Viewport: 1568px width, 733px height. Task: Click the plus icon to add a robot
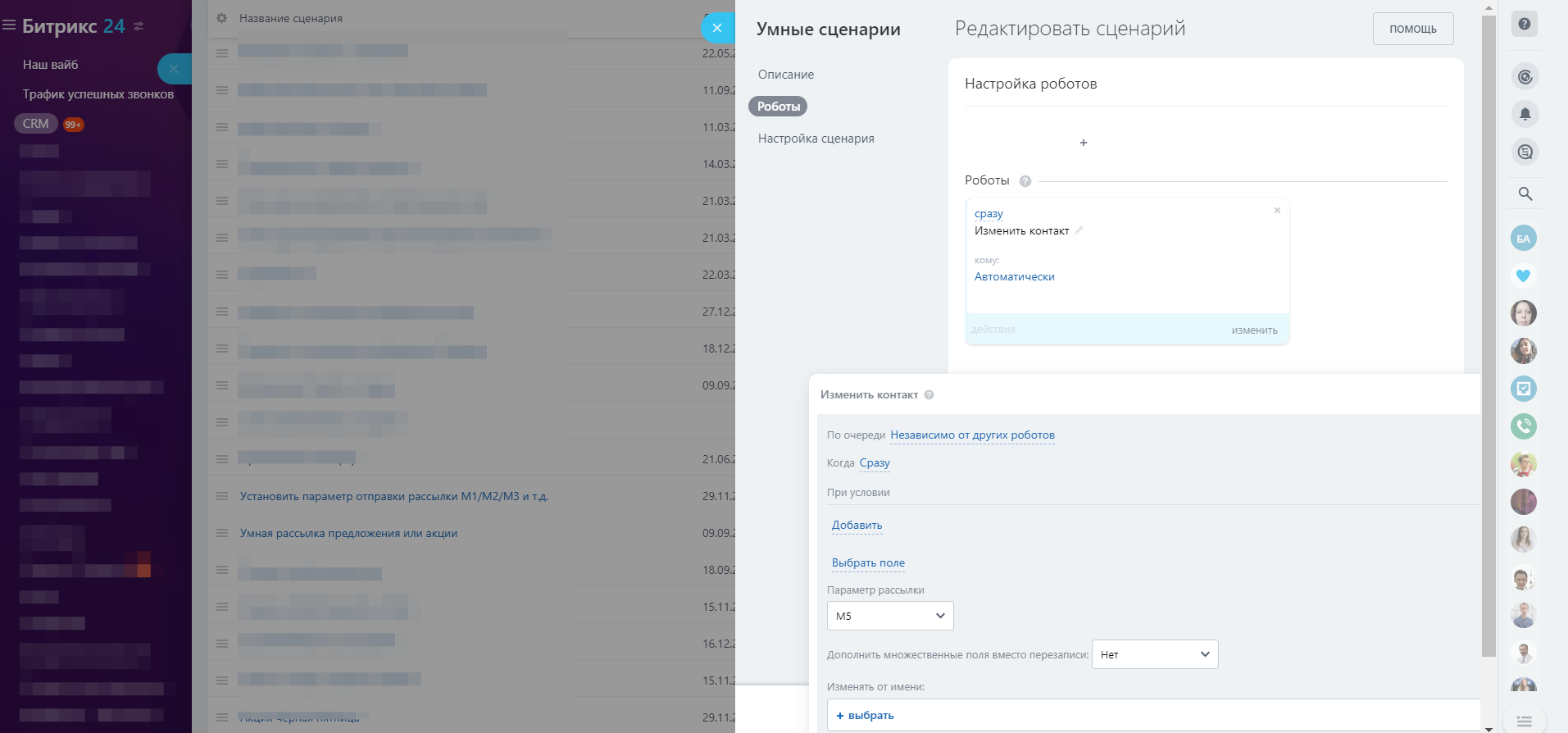click(x=1084, y=143)
